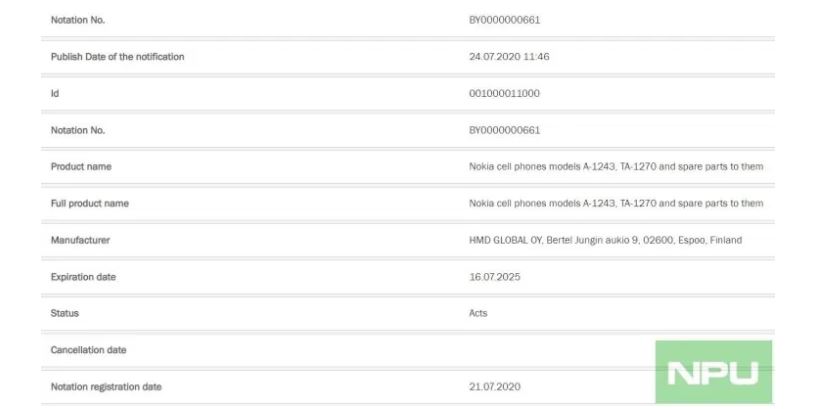Click the Status label

point(65,313)
